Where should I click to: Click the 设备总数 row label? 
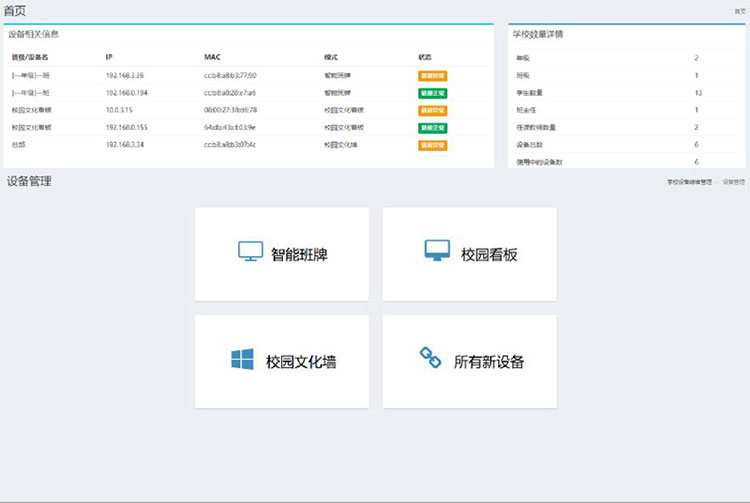[529, 144]
